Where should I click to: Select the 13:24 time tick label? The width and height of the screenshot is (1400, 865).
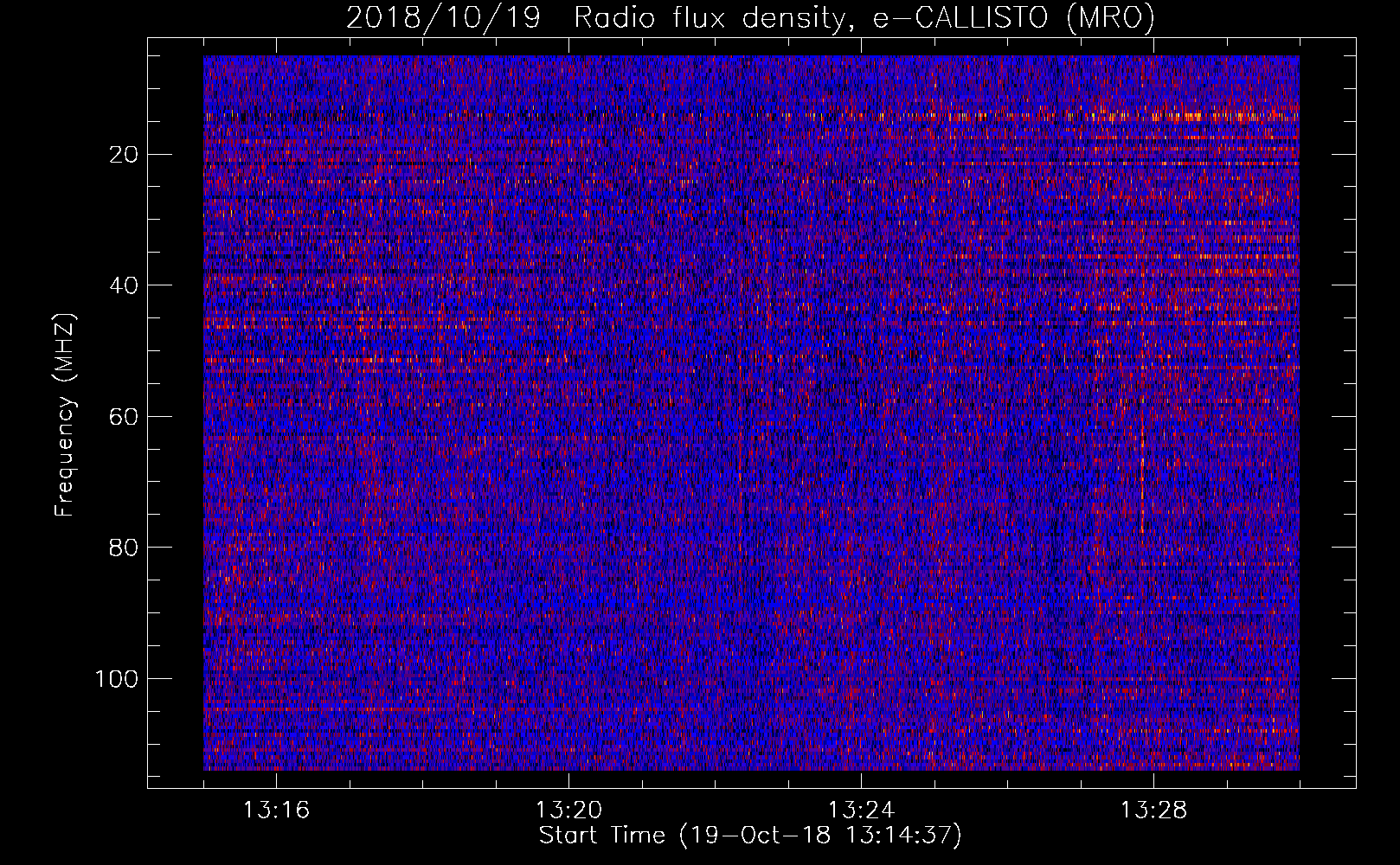click(861, 811)
